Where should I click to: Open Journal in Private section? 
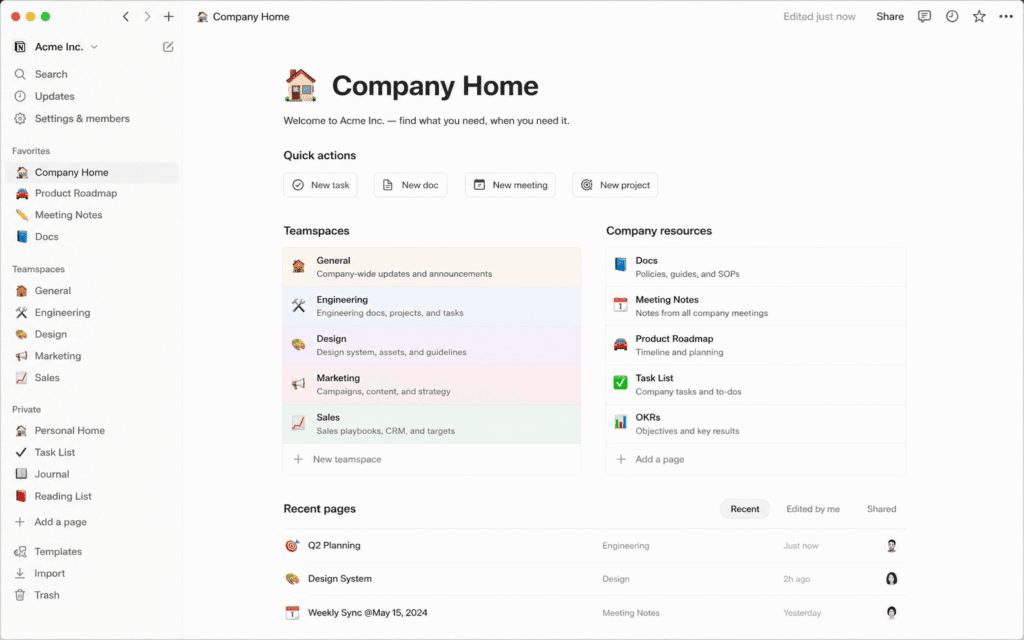coord(91,474)
